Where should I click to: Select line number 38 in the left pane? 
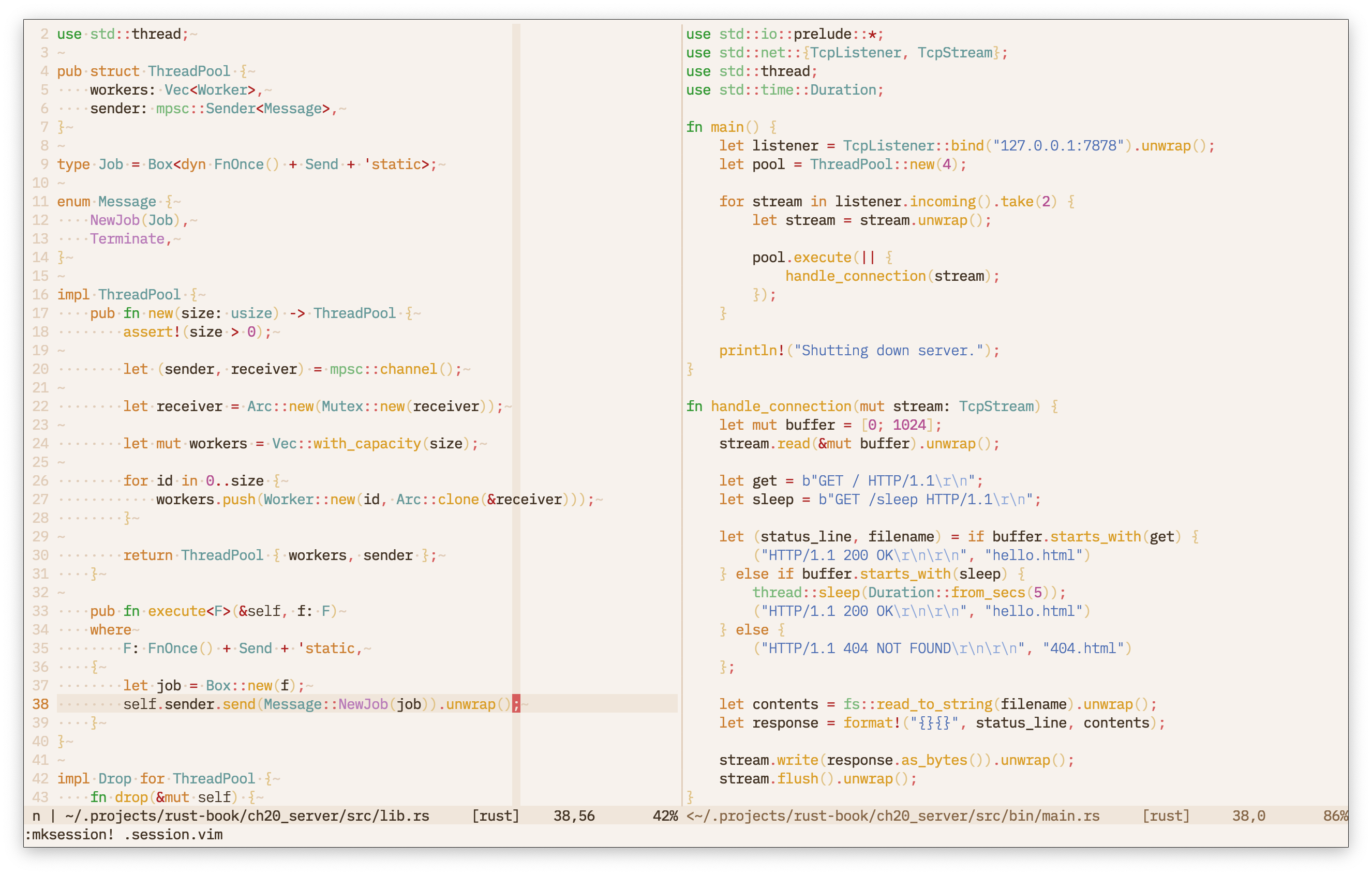pyautogui.click(x=40, y=704)
